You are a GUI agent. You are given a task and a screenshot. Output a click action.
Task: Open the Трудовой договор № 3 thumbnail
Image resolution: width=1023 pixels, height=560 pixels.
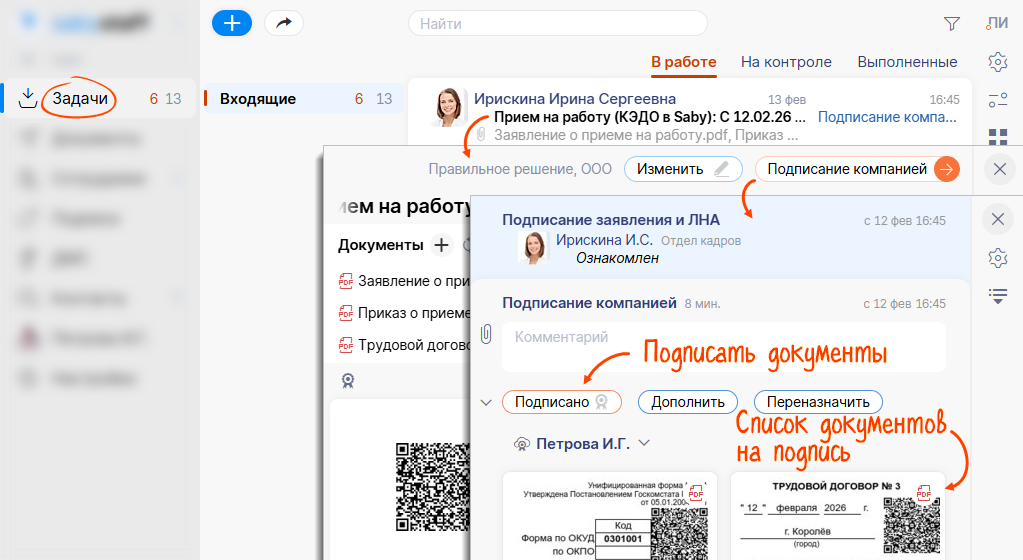pos(837,515)
